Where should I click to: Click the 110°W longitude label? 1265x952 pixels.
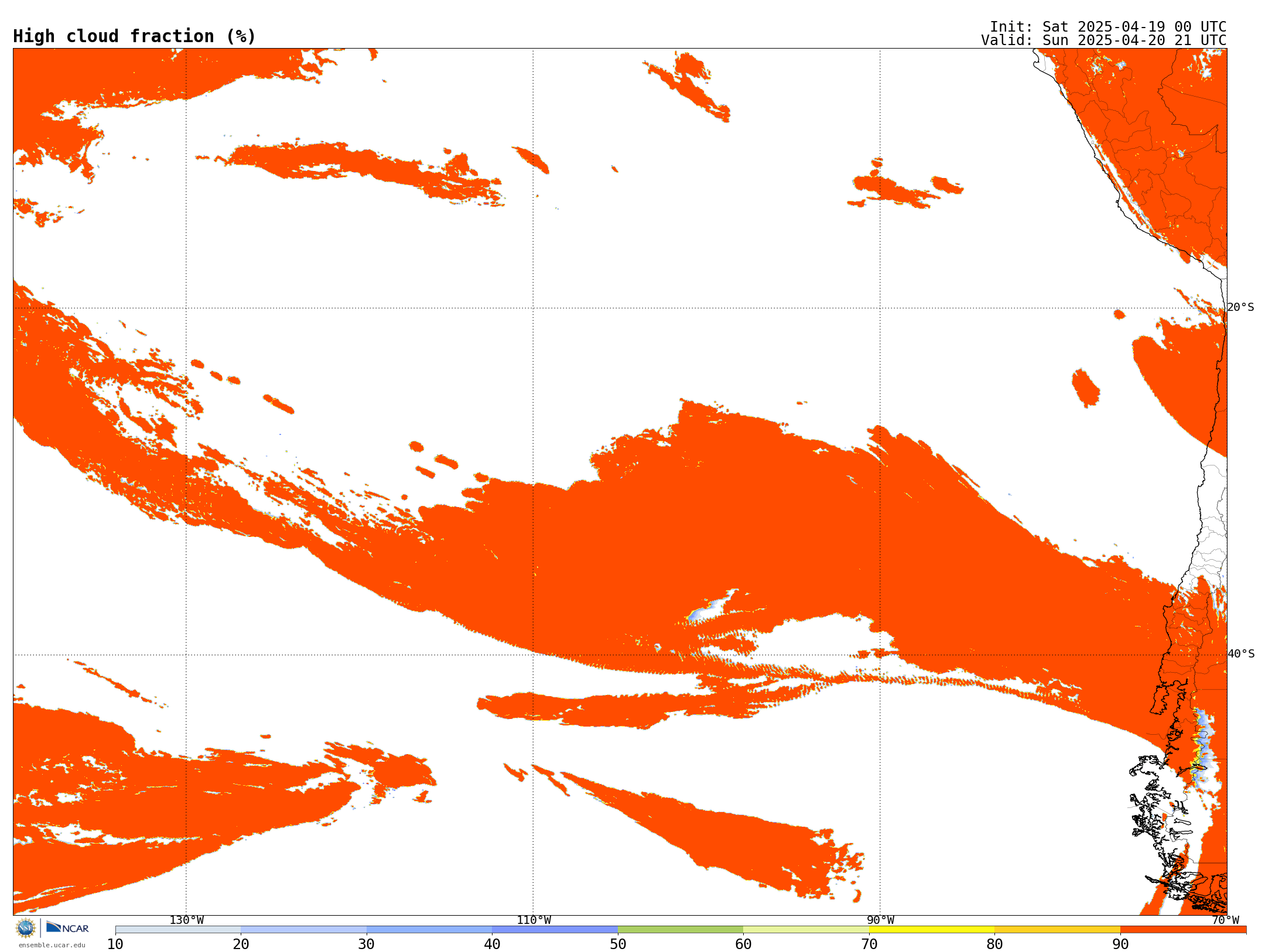click(534, 920)
